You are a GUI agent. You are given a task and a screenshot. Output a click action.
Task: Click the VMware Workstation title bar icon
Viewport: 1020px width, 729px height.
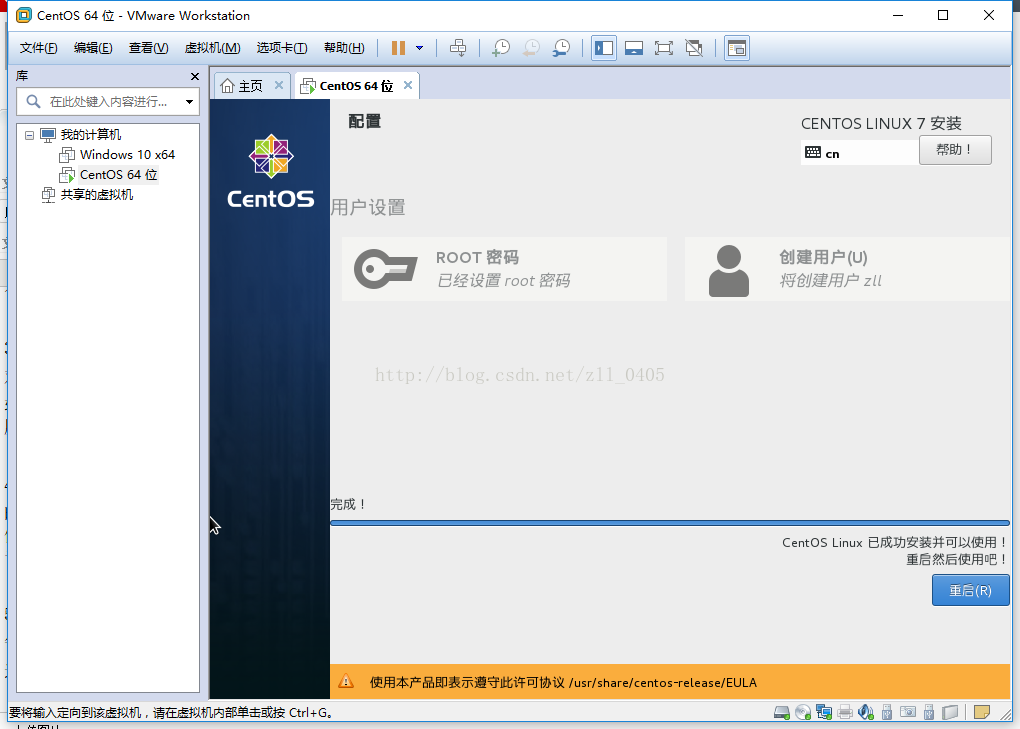(x=23, y=15)
